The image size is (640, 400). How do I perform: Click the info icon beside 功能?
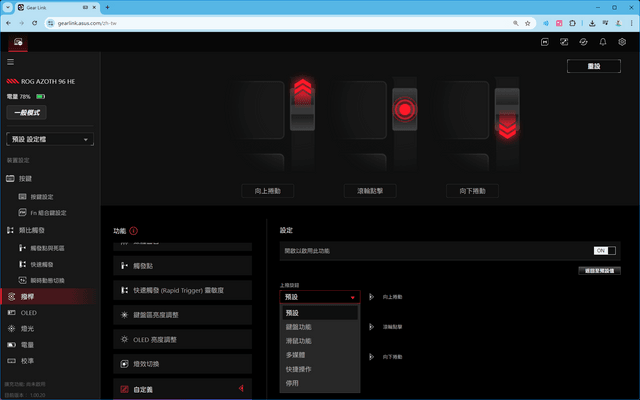(x=133, y=231)
